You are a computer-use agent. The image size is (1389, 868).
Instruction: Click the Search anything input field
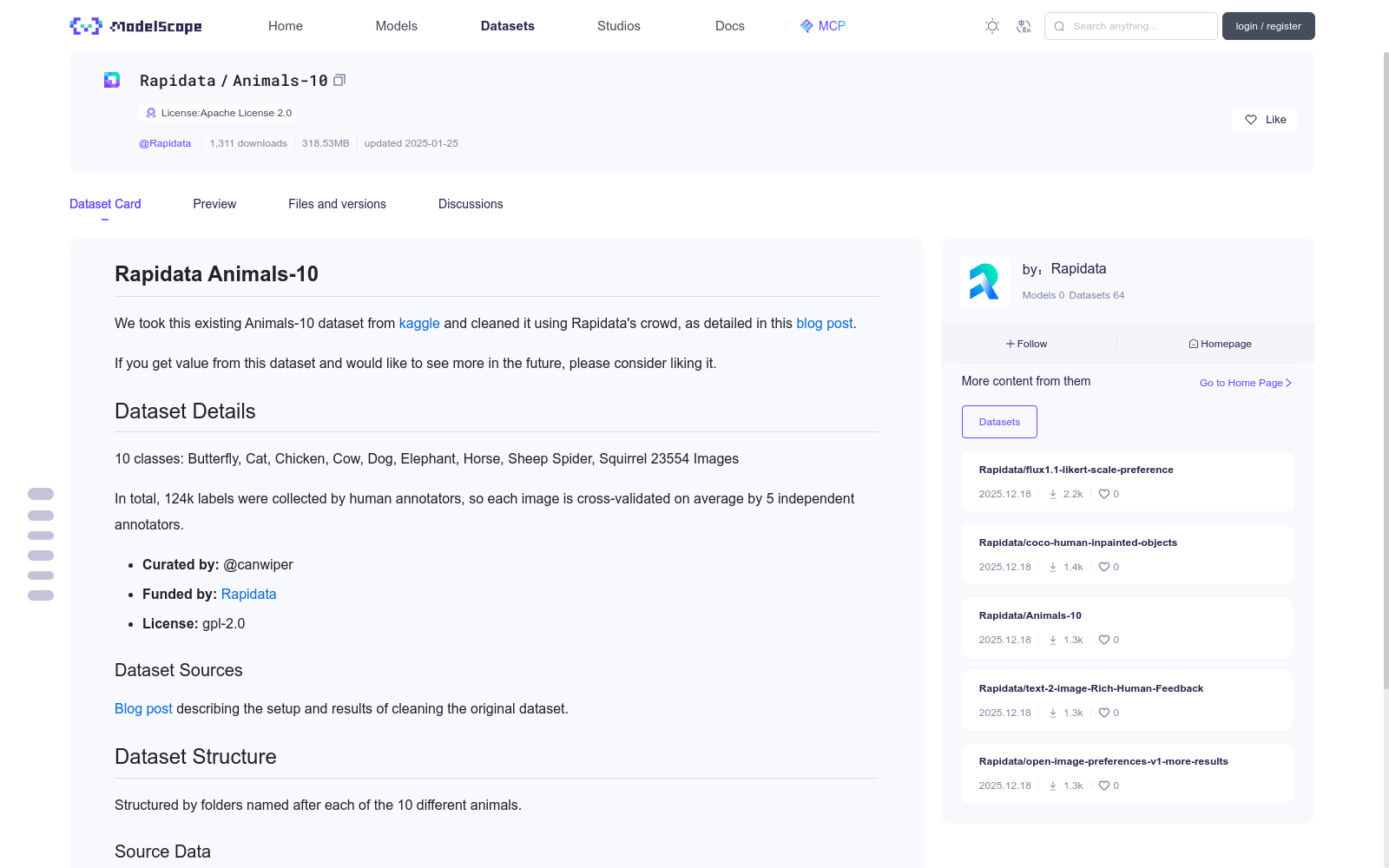coord(1131,26)
